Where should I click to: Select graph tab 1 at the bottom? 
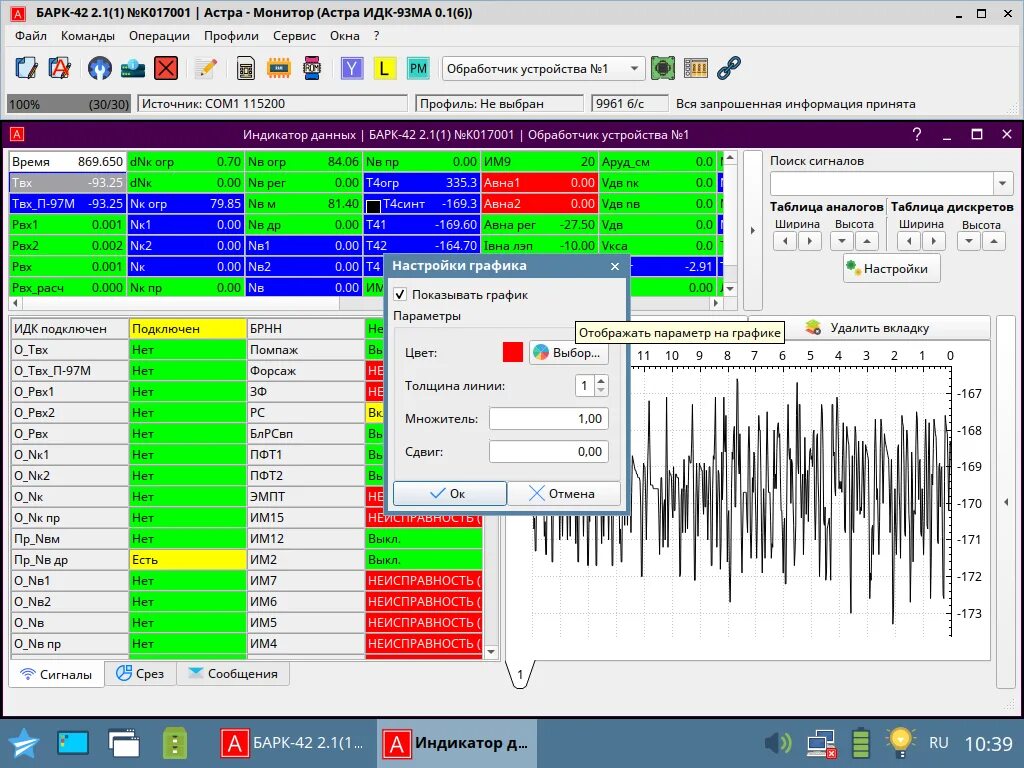point(520,674)
